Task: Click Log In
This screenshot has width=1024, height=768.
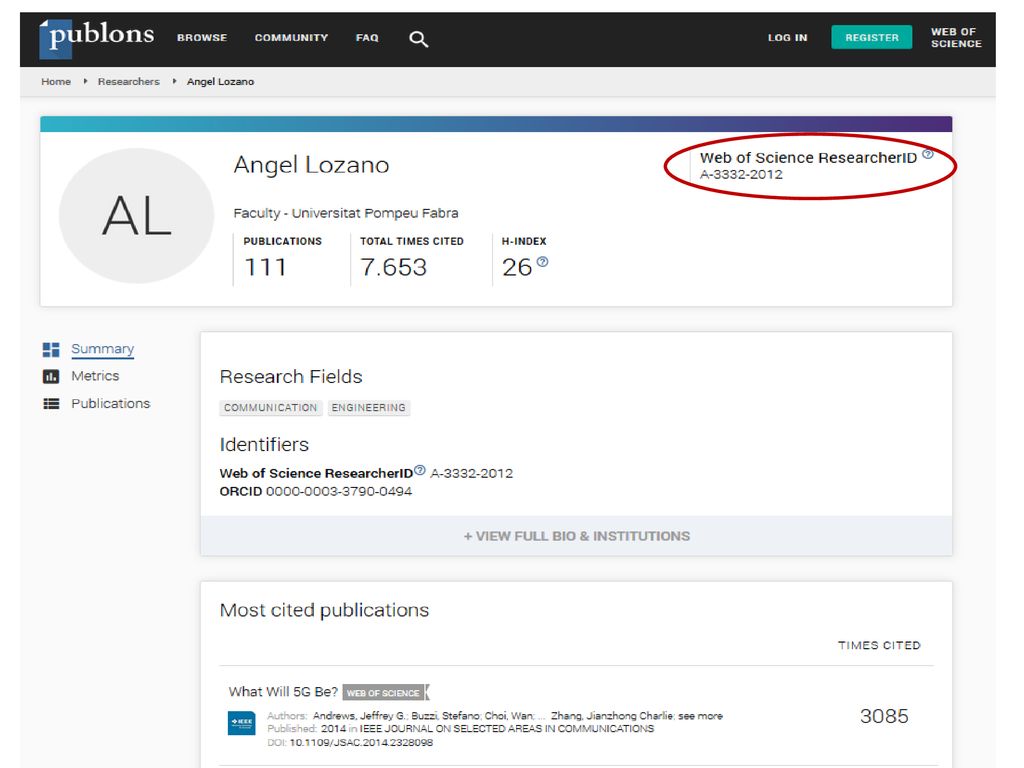Action: pyautogui.click(x=788, y=38)
